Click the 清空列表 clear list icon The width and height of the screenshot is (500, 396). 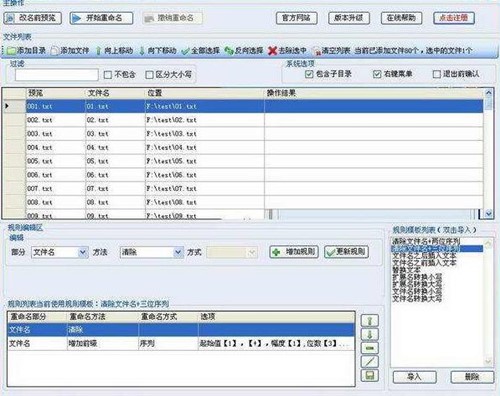(x=316, y=51)
